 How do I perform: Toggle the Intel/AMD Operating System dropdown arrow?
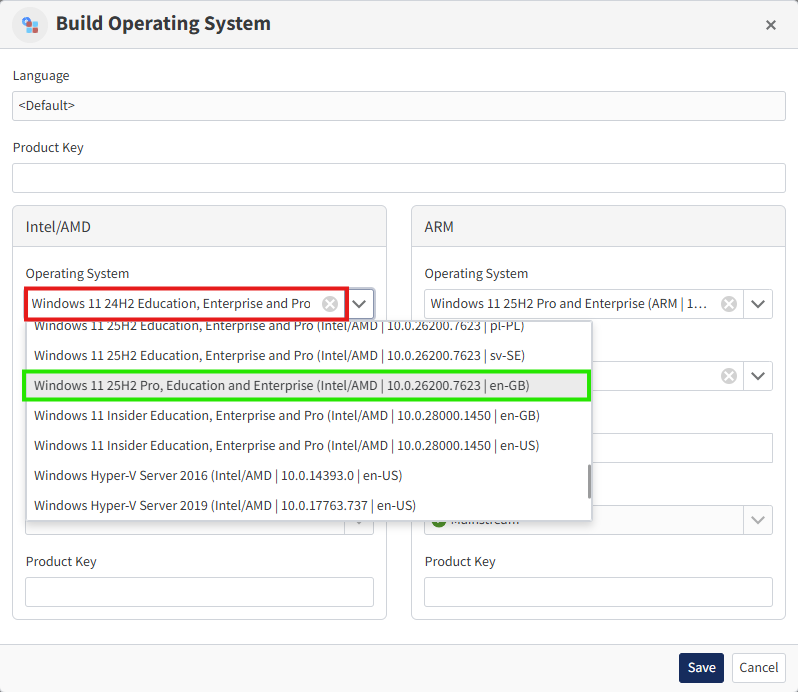[x=360, y=304]
